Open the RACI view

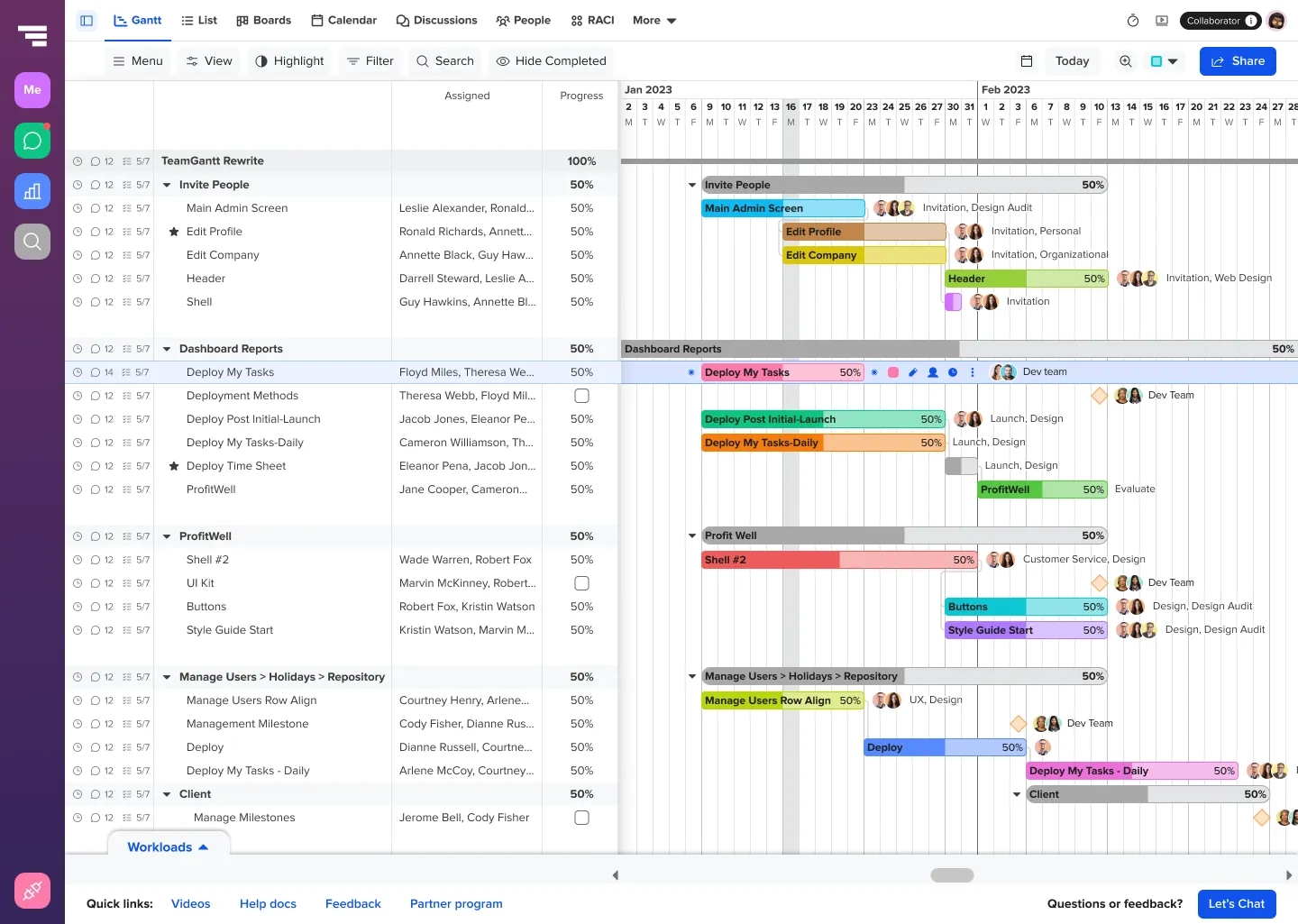tap(592, 20)
